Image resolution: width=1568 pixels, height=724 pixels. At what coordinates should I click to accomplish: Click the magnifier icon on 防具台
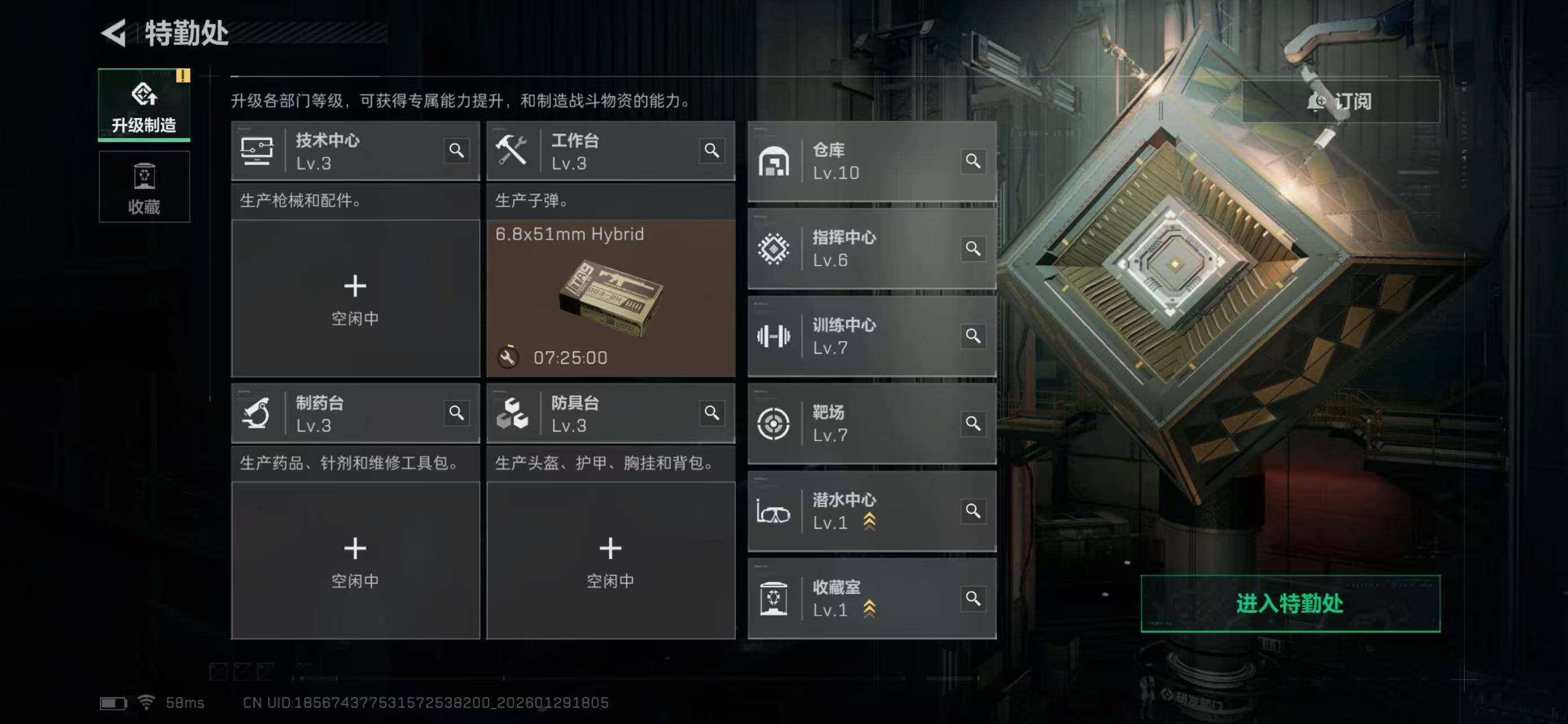712,413
